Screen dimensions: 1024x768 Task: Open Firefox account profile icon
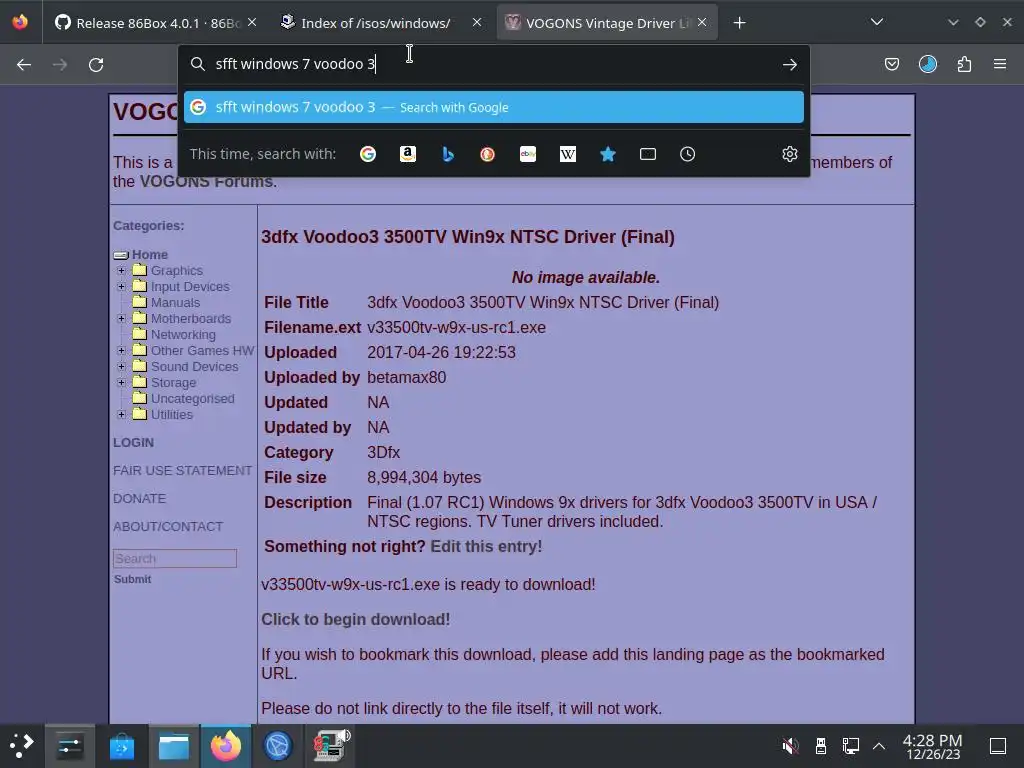928,64
